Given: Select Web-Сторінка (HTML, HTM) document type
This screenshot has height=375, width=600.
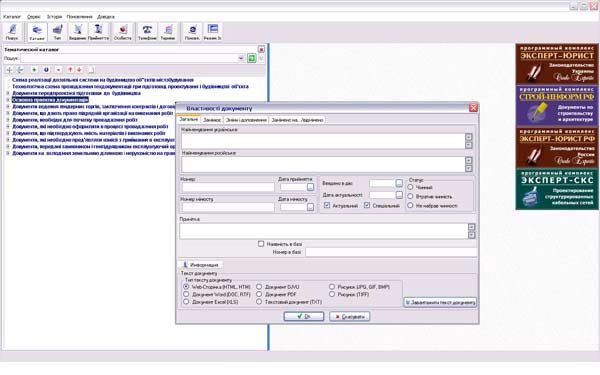Looking at the screenshot, I should click(186, 287).
